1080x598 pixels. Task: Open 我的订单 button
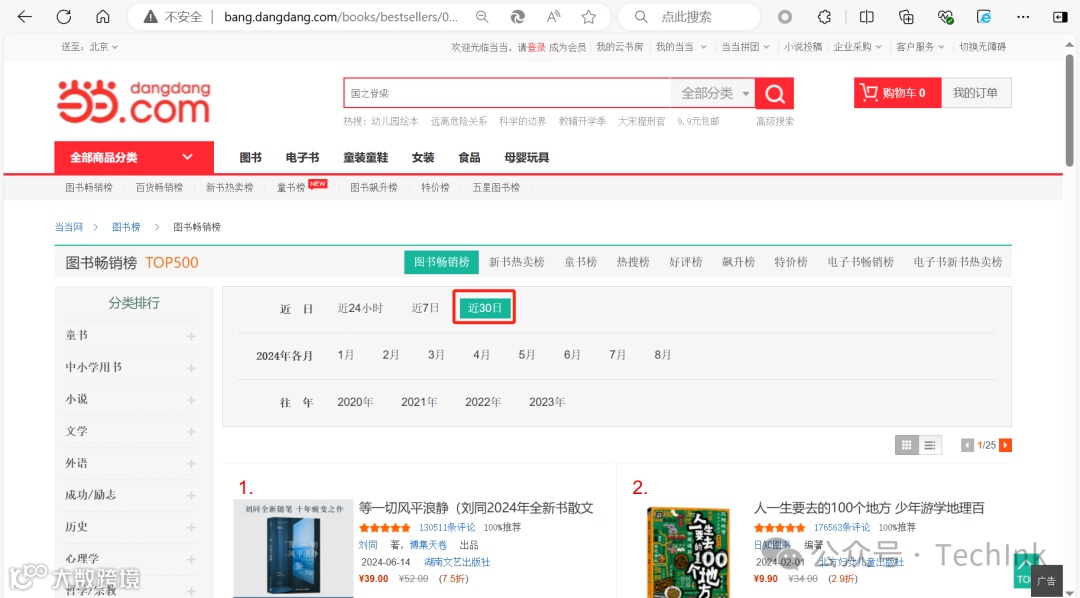tap(975, 92)
